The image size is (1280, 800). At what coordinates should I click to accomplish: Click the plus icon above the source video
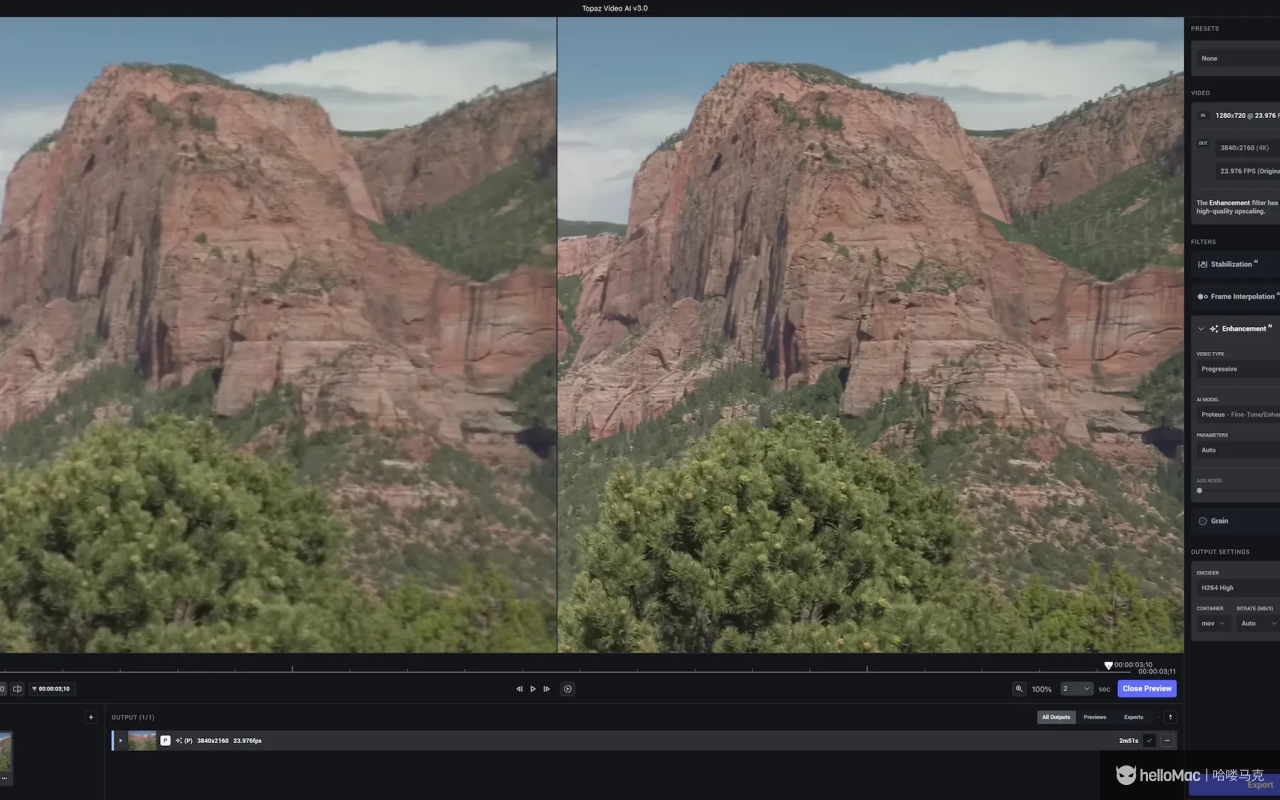pos(91,717)
